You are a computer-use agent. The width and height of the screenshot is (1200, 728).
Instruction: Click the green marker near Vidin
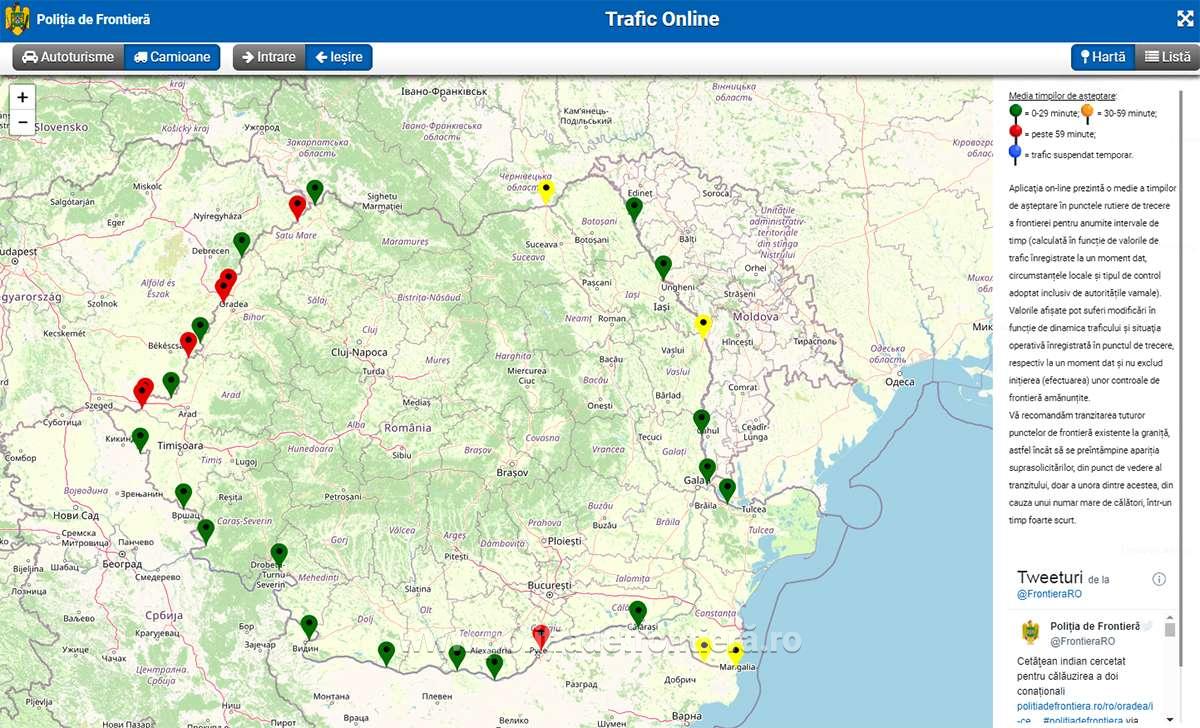click(309, 626)
